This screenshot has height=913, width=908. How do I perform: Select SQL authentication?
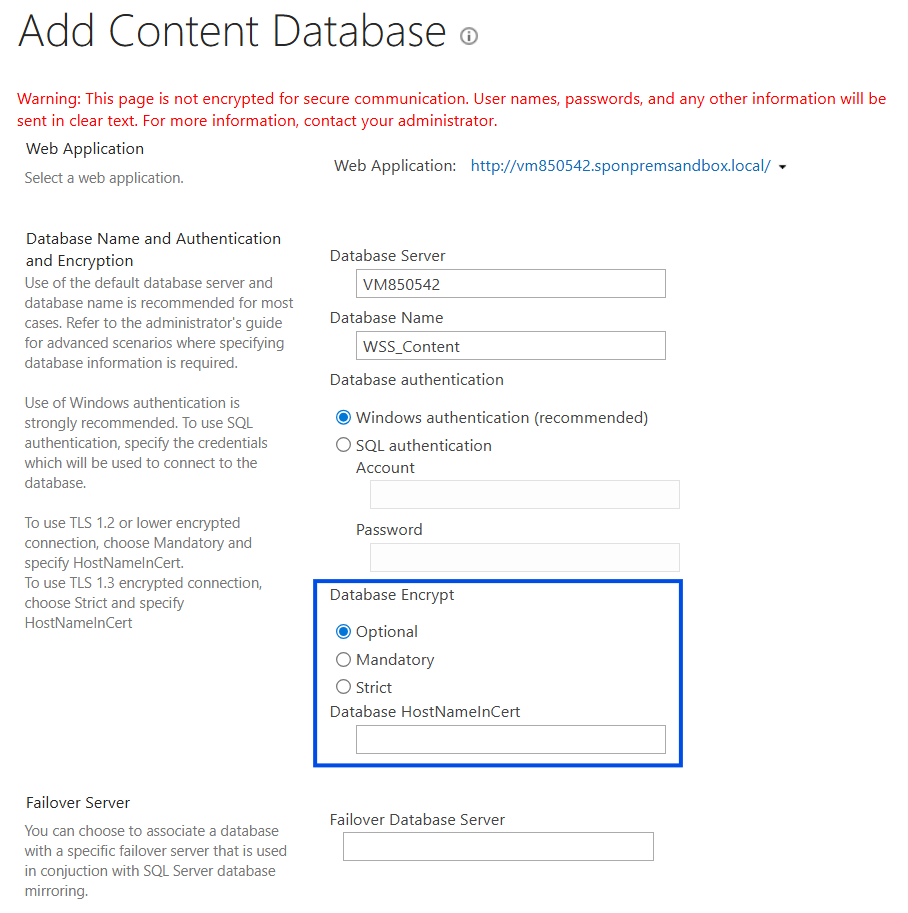[x=343, y=446]
